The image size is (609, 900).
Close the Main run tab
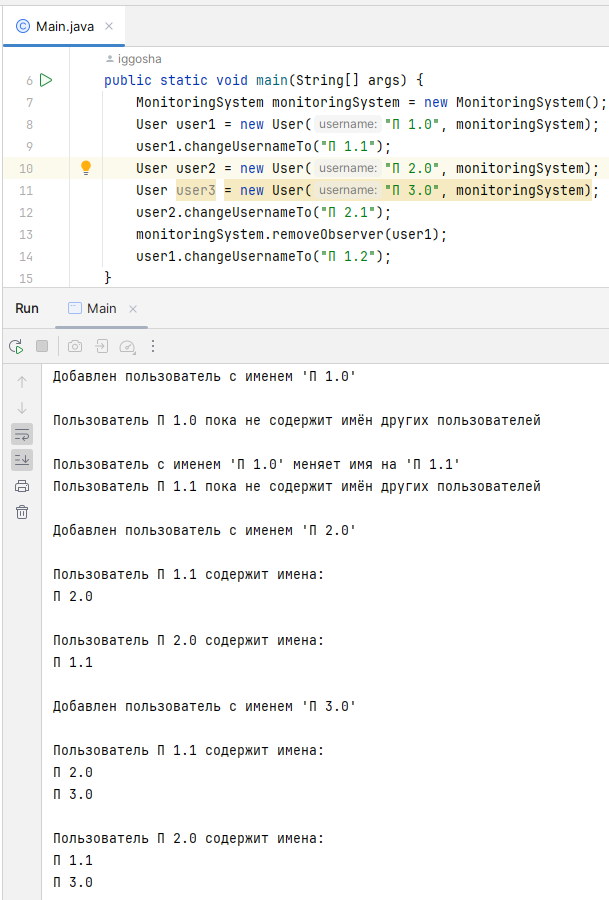[133, 309]
